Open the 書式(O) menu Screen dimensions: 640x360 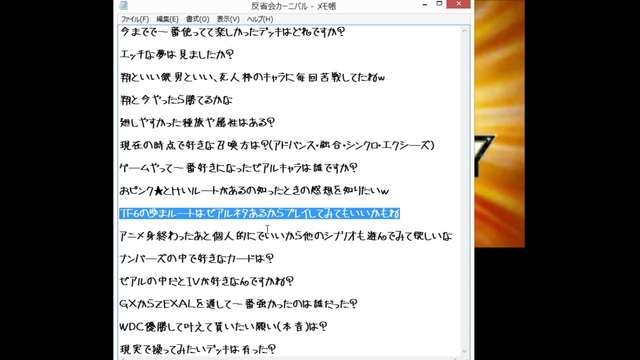198,19
